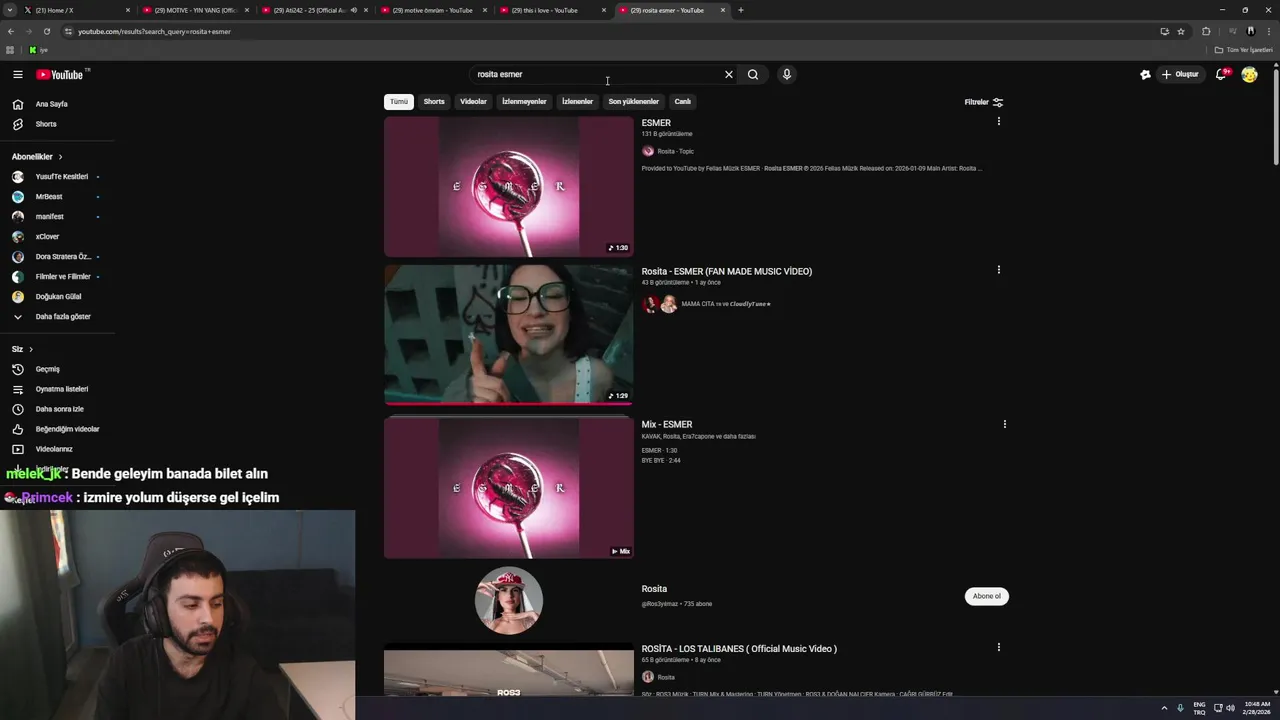Viewport: 1280px width, 720px height.
Task: Click Rosita - ESMER (FAN MADE MUSIC VİDEO) title
Action: [727, 272]
